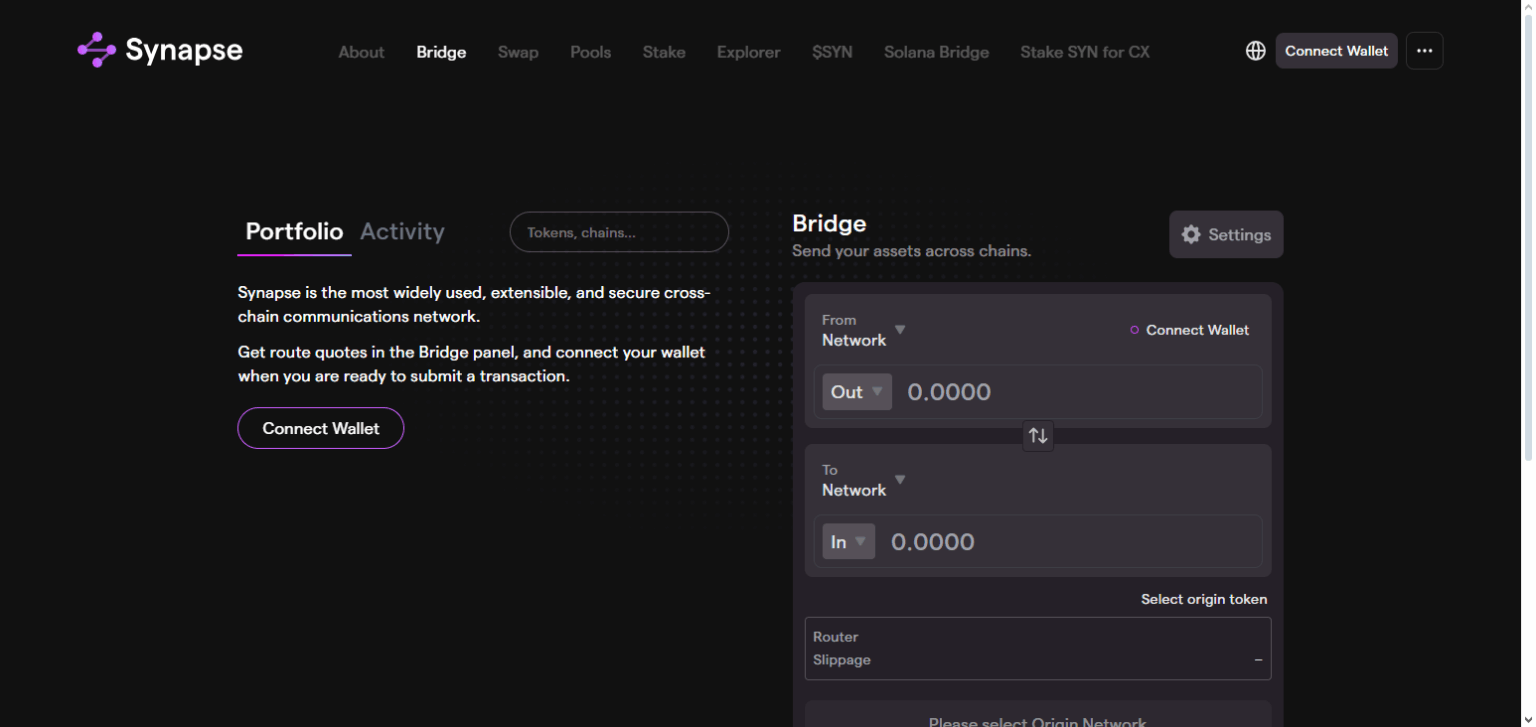Open the ellipsis more-options menu
This screenshot has width=1536, height=727.
(1424, 49)
